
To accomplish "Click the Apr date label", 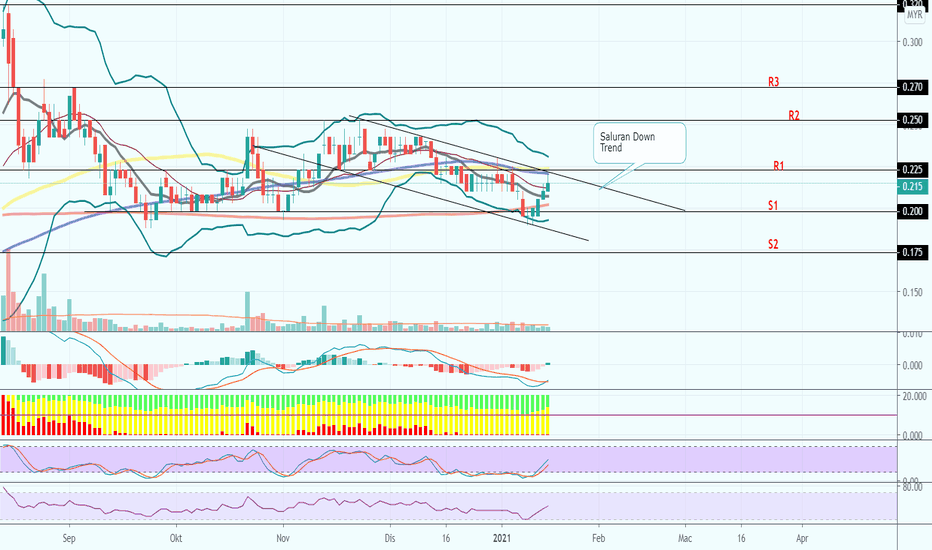I will (x=802, y=538).
